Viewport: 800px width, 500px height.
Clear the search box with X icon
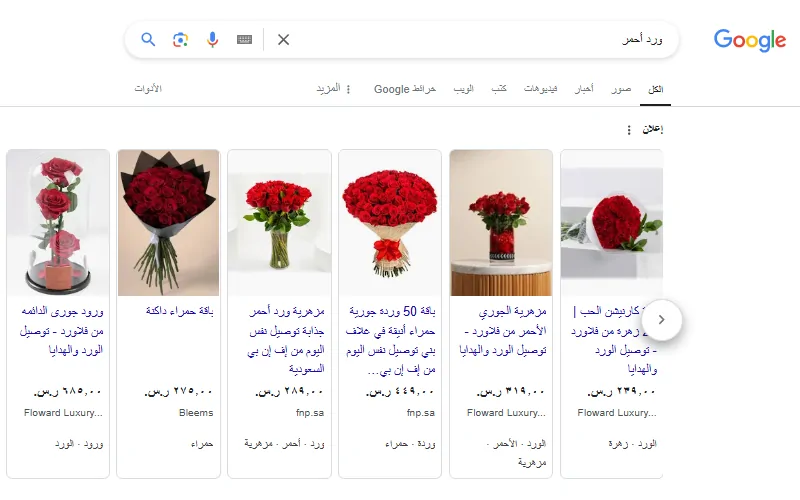(x=284, y=39)
